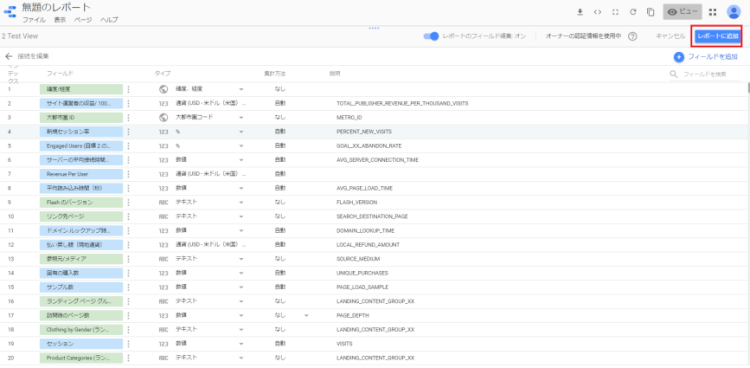Select the Clothing by Gender field chip
This screenshot has height=368, width=750.
click(x=81, y=330)
